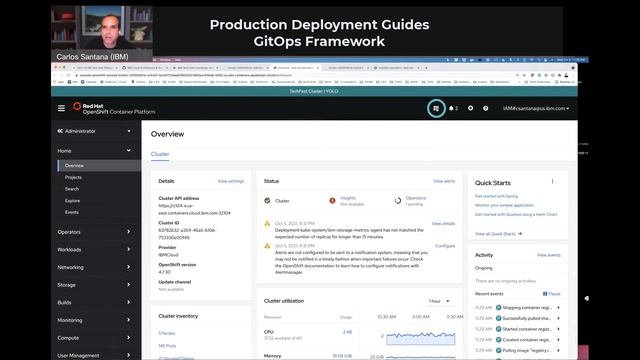Click warning icon for Alertmanager notification alert
The width and height of the screenshot is (640, 360).
coord(267,246)
